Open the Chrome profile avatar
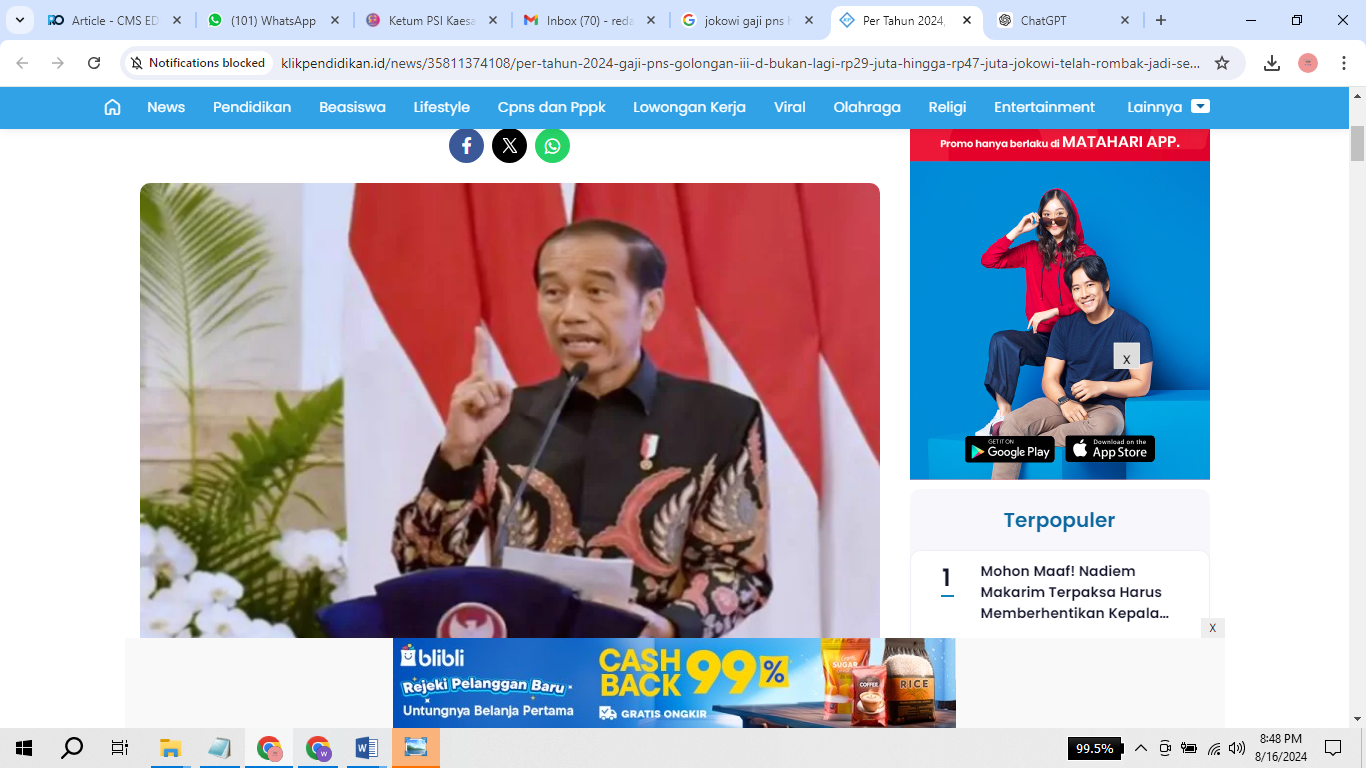Screen dimensions: 1366x768 click(1308, 63)
